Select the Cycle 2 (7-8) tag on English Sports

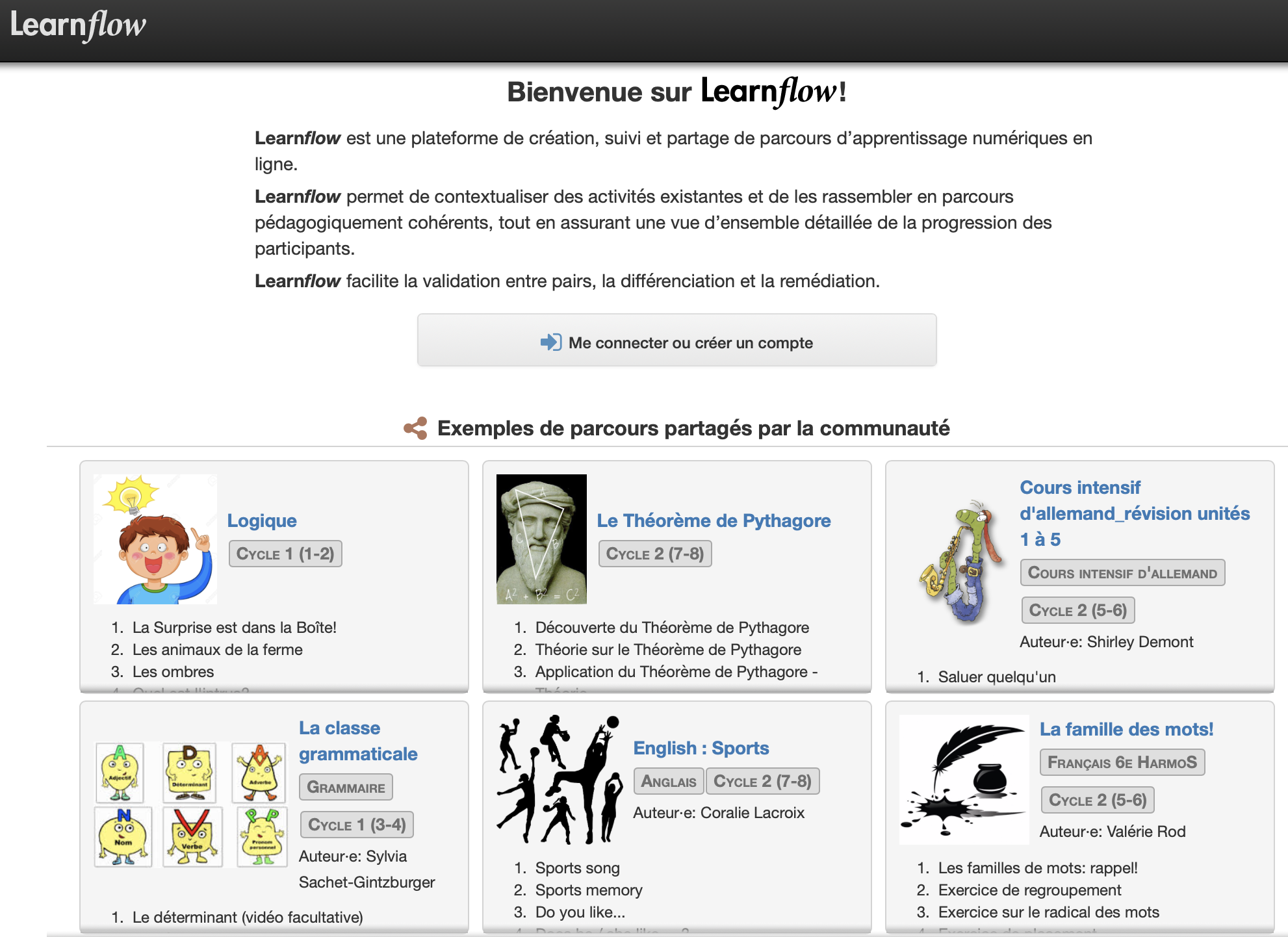click(762, 781)
